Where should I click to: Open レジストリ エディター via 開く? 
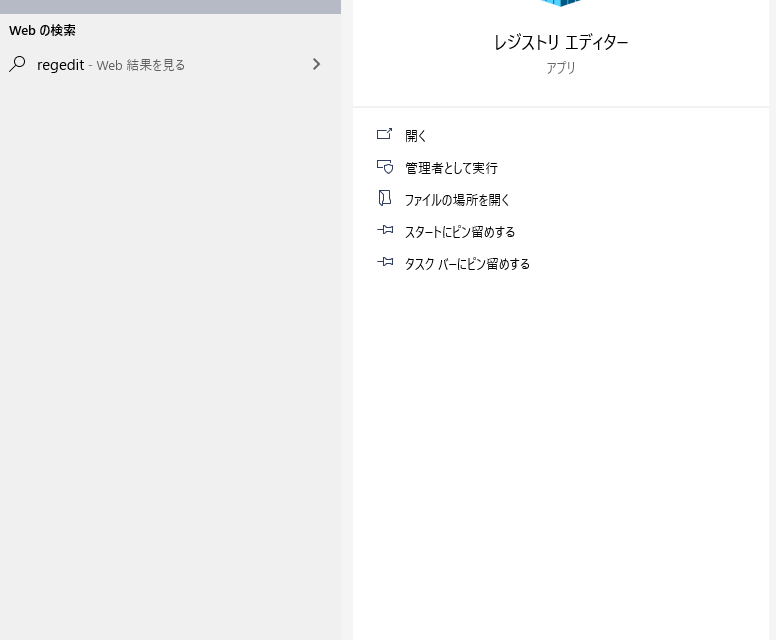click(x=415, y=136)
